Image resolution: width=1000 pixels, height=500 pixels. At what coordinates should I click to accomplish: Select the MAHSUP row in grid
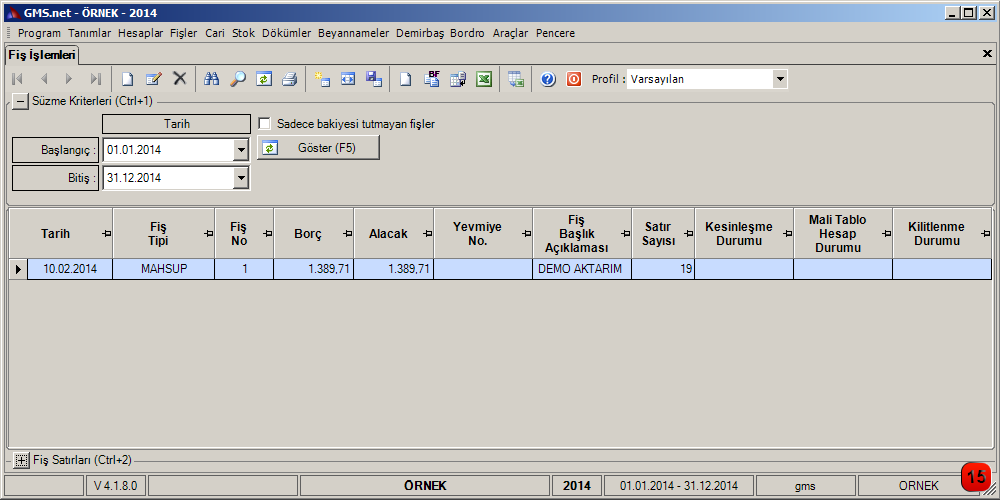164,269
